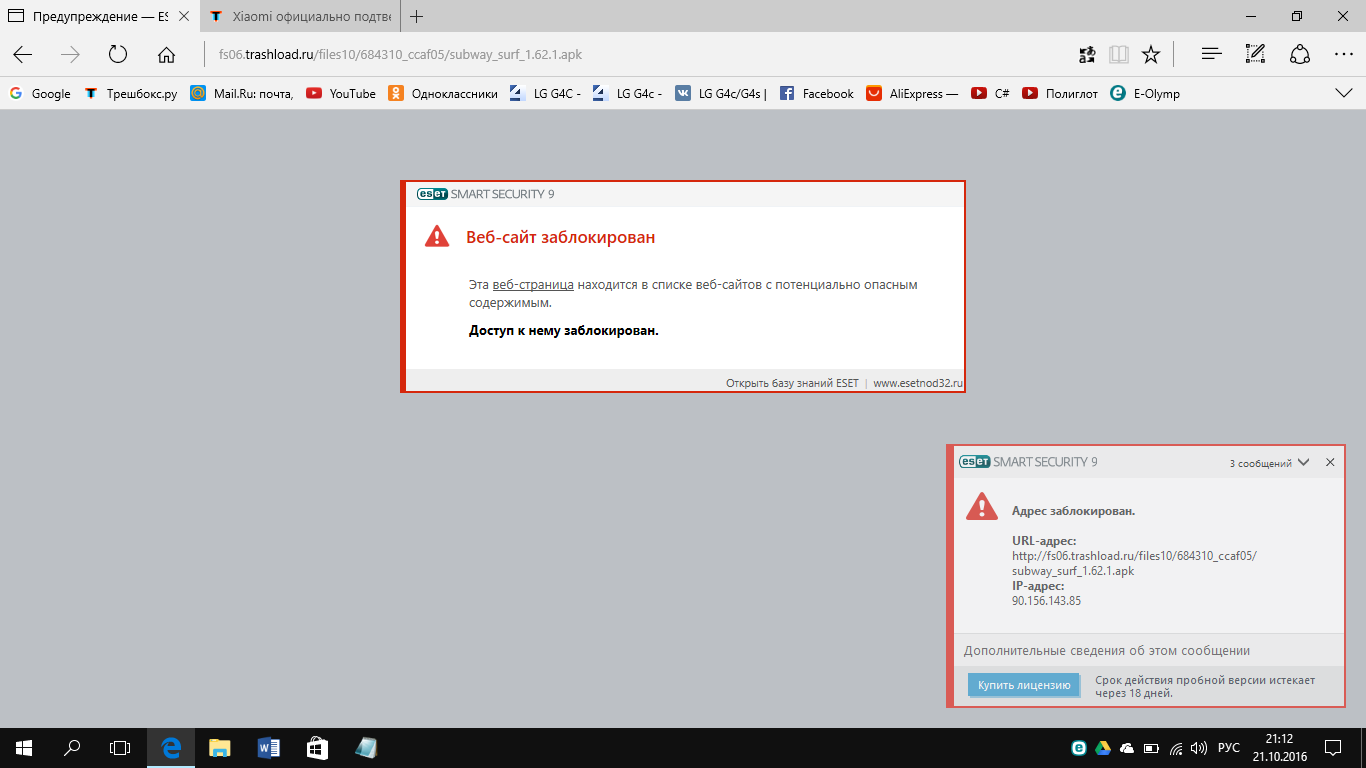Open the Google bookmark
1366x768 pixels.
pos(40,93)
